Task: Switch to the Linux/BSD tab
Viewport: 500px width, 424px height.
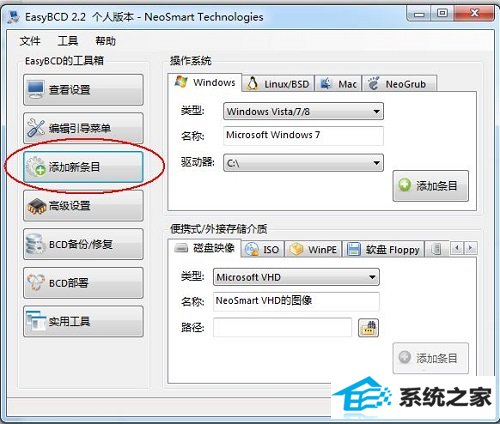Action: tap(278, 84)
